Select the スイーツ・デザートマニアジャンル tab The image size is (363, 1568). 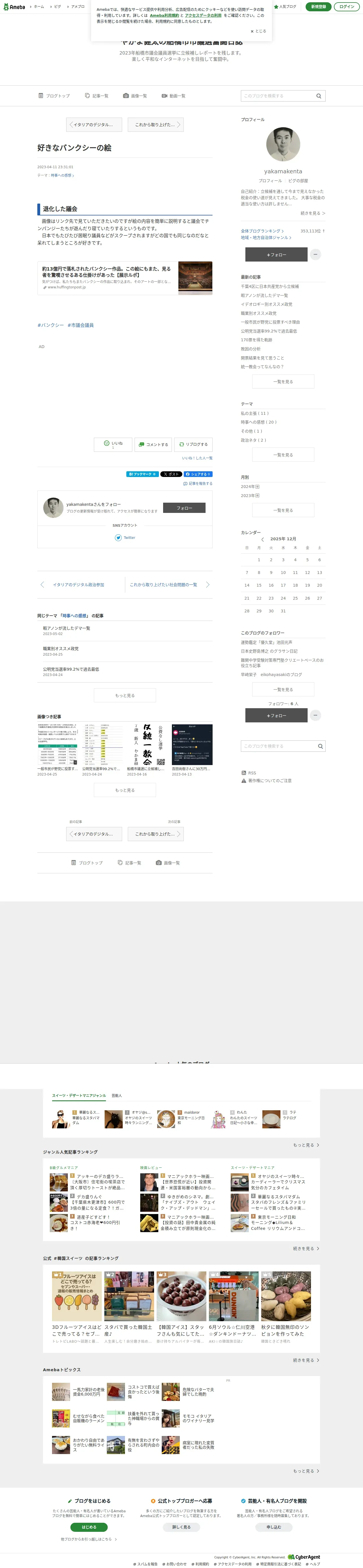(x=79, y=1096)
